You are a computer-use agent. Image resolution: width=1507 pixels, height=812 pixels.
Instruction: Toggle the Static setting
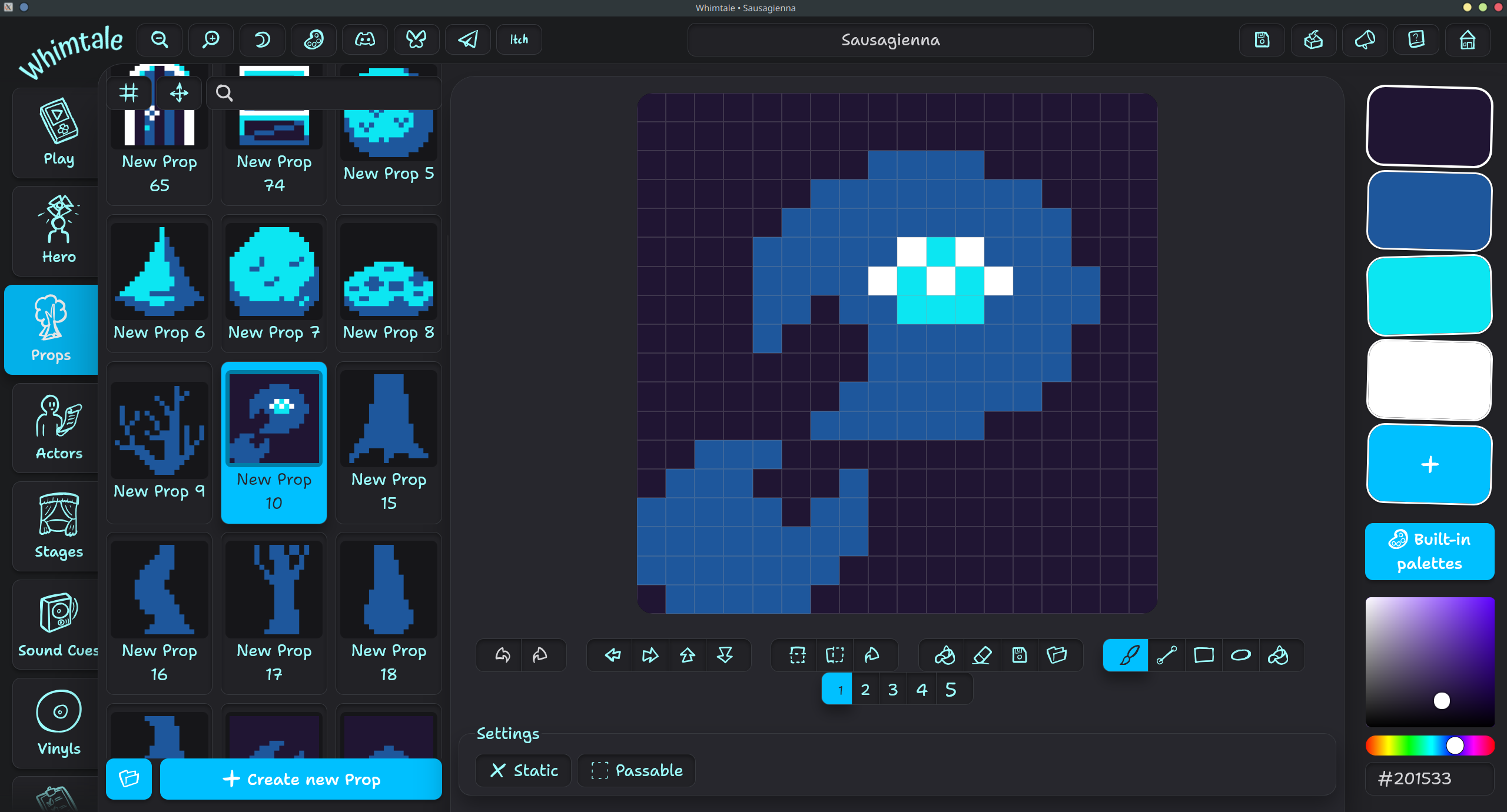[x=523, y=770]
